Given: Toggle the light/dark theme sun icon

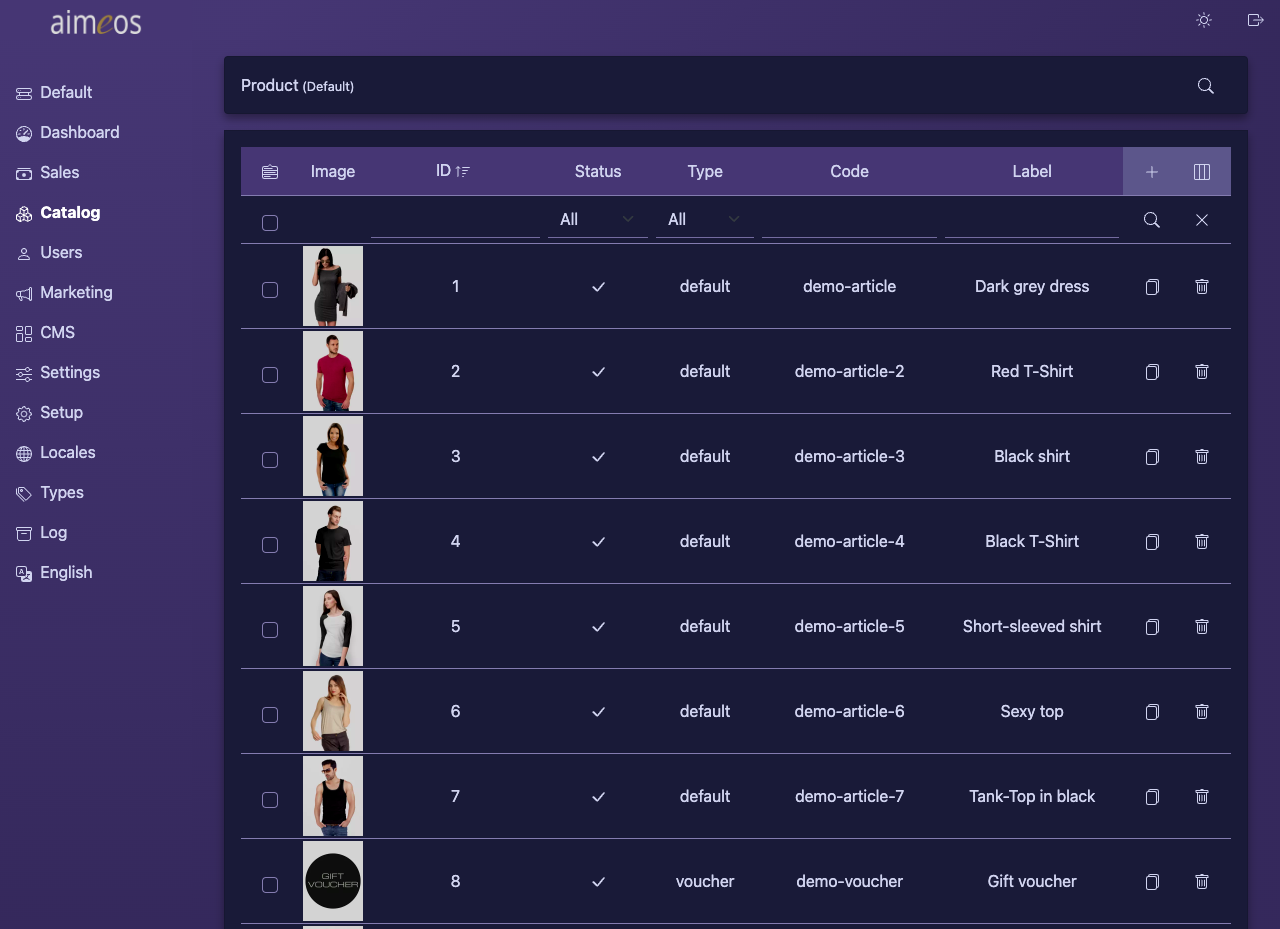Looking at the screenshot, I should point(1204,20).
